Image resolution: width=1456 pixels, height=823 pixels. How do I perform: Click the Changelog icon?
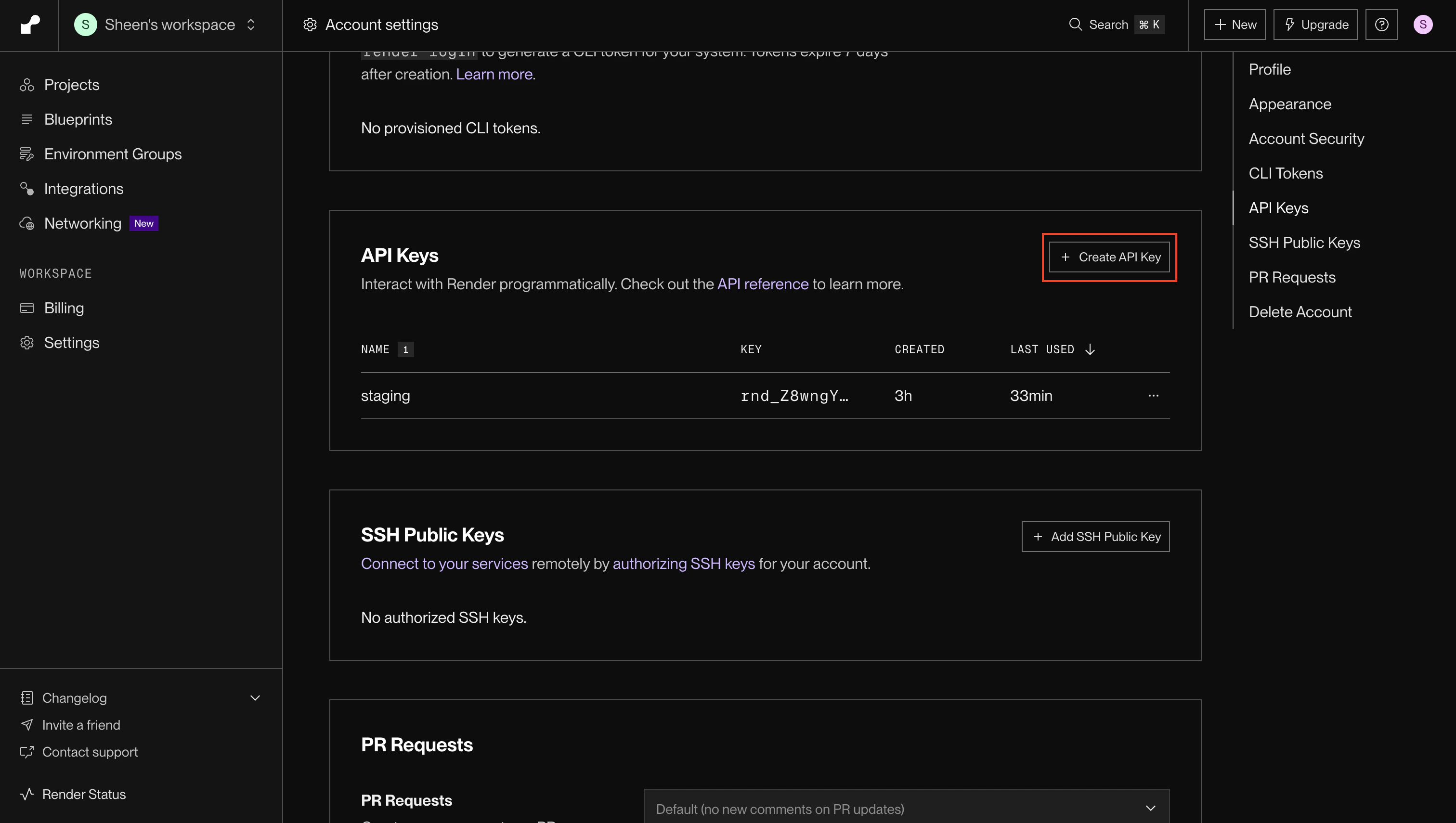pos(26,698)
